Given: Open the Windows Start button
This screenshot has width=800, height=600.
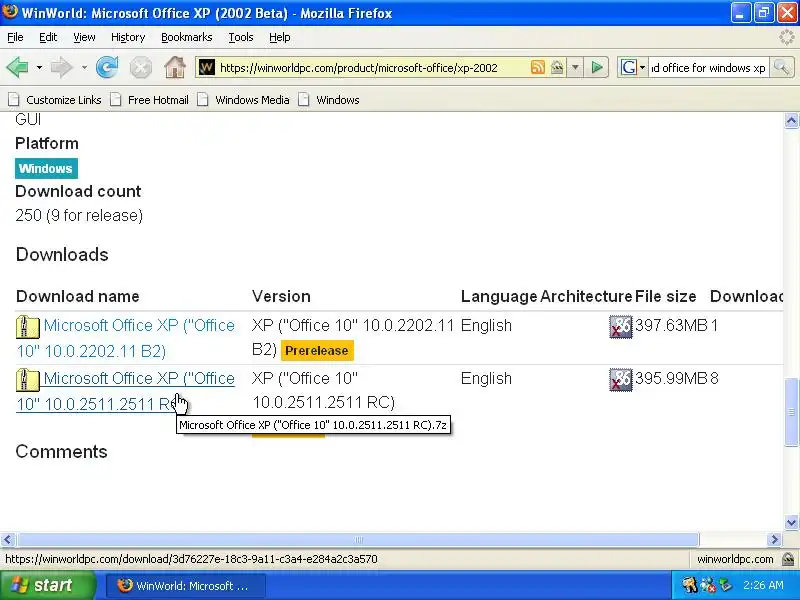Looking at the screenshot, I should pos(47,585).
